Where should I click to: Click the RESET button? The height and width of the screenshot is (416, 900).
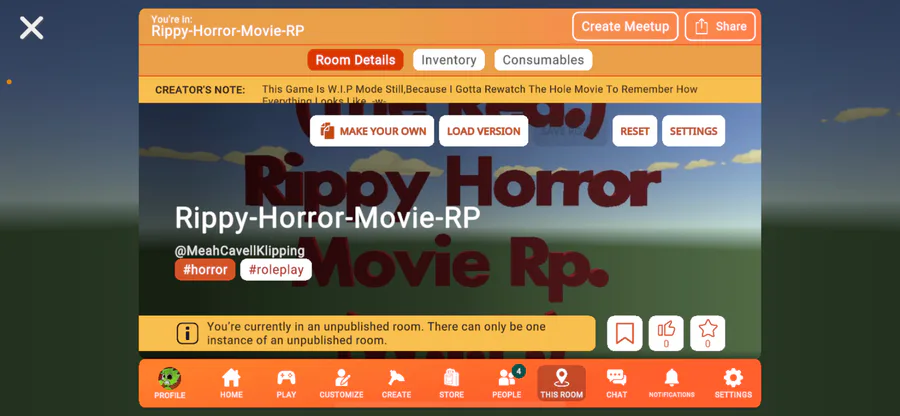pyautogui.click(x=635, y=131)
